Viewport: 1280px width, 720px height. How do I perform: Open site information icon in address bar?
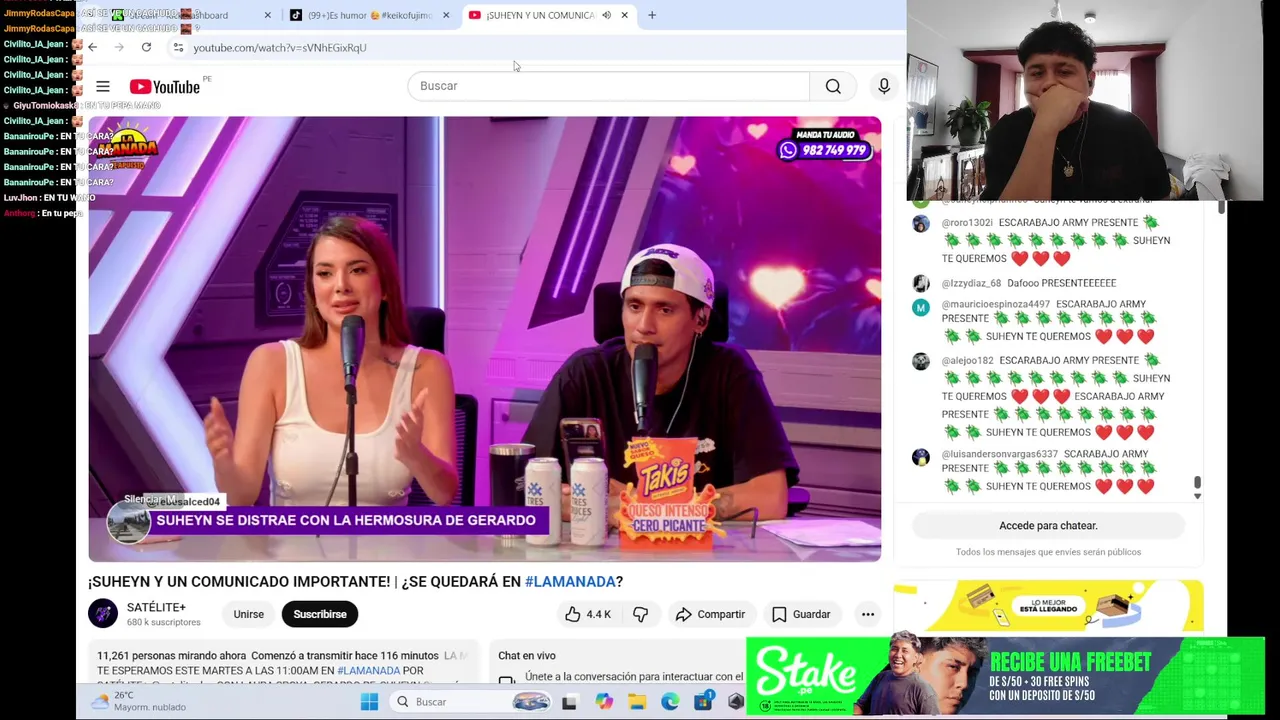[178, 47]
